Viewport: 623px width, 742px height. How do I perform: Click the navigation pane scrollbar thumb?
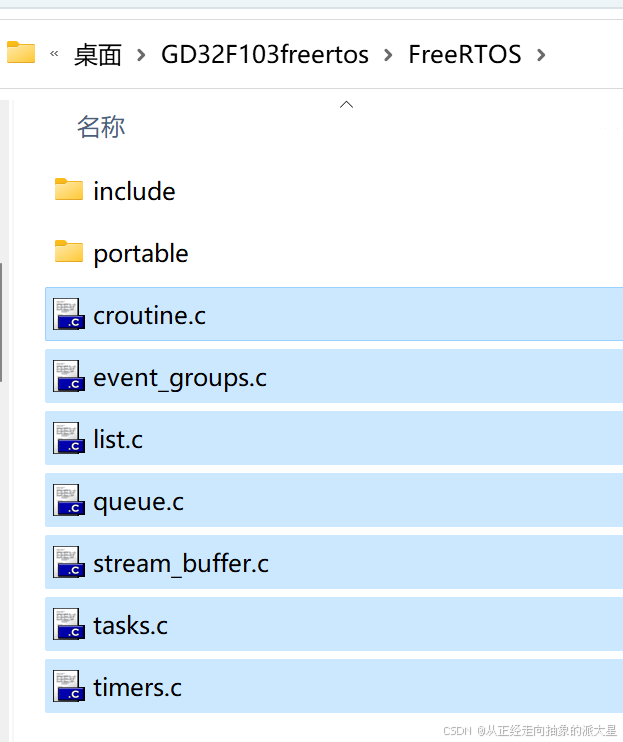pyautogui.click(x=1, y=322)
